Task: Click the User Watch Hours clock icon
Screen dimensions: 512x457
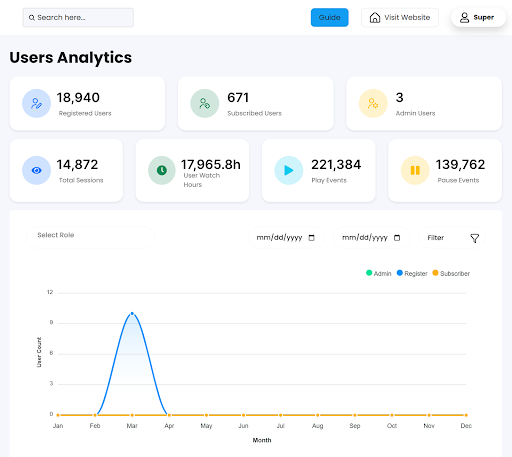Action: (x=162, y=170)
